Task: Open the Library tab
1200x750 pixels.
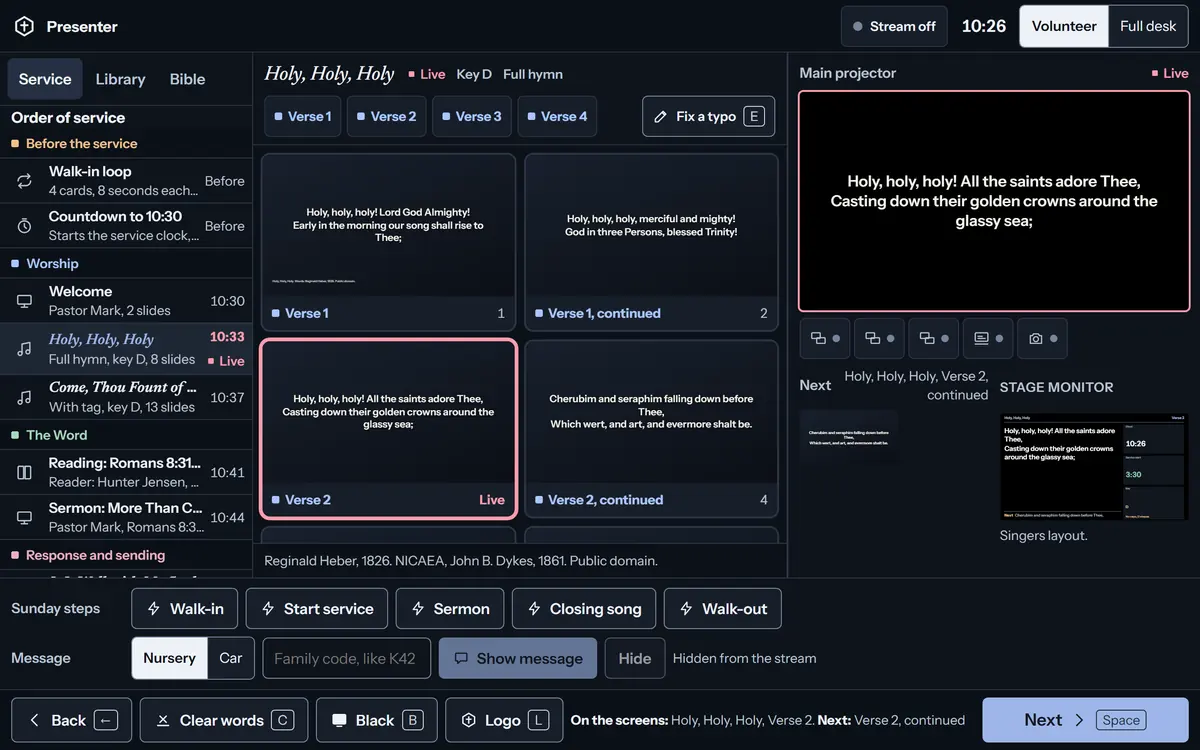Action: [x=120, y=79]
